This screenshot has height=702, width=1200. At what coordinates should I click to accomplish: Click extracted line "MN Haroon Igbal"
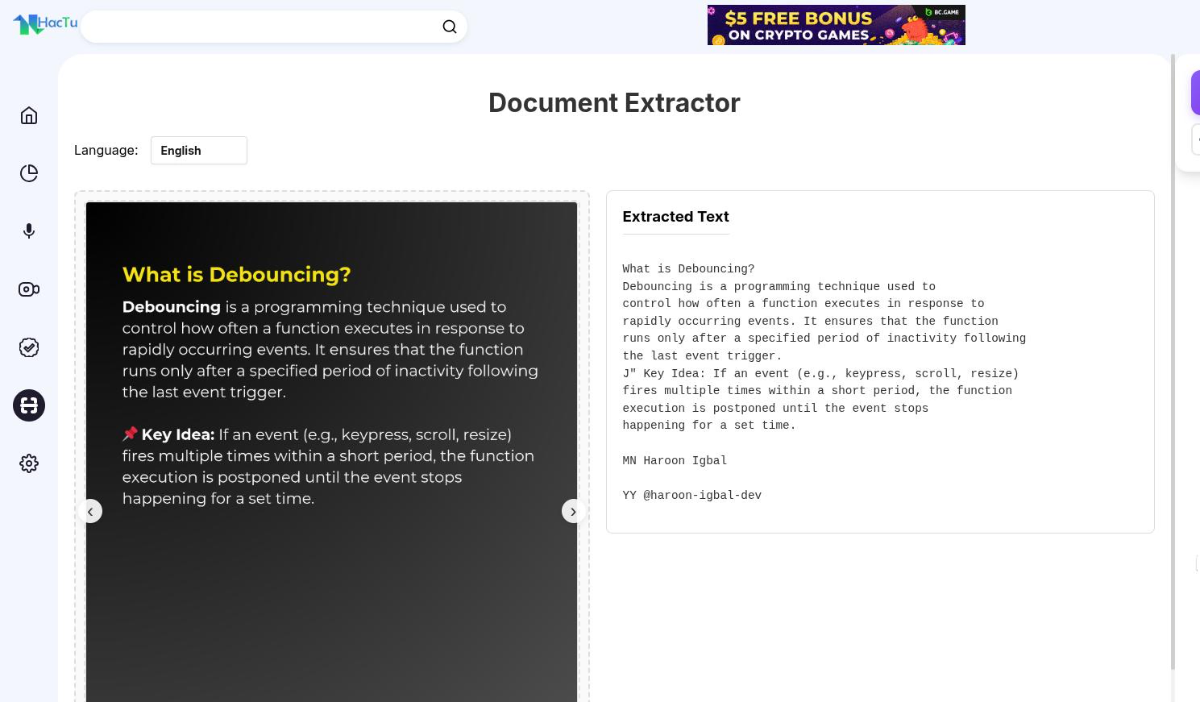point(675,461)
